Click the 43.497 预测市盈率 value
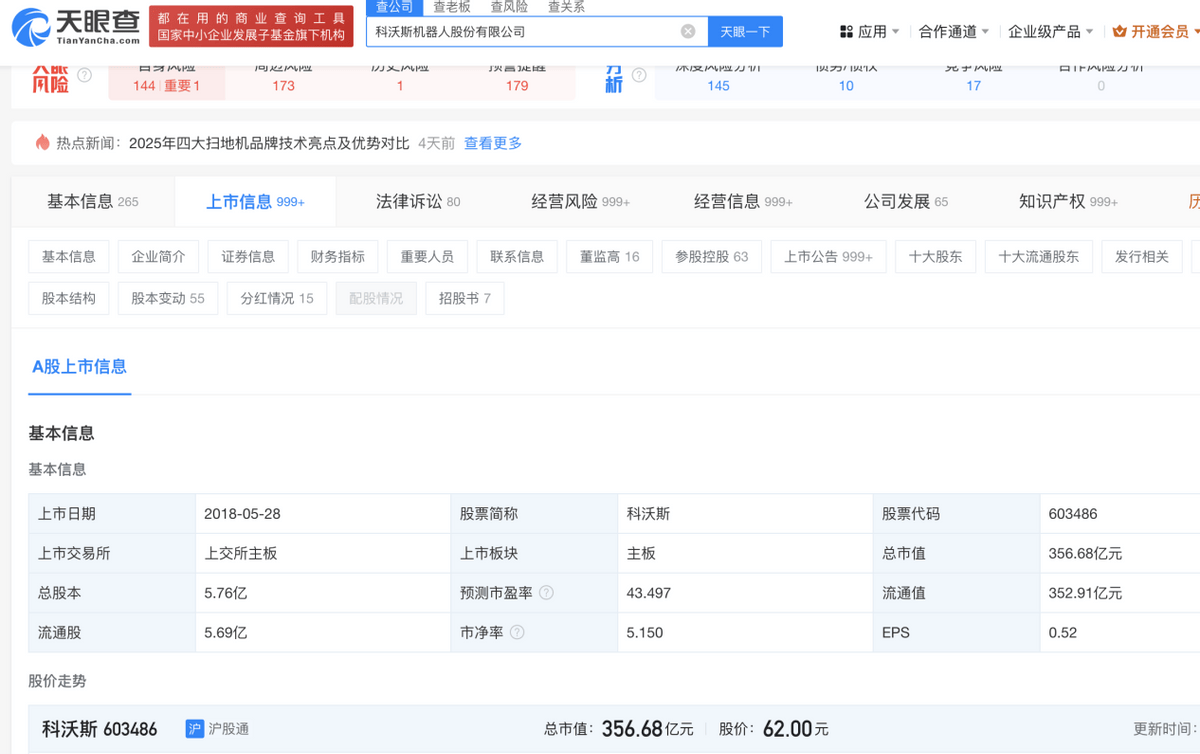The width and height of the screenshot is (1200, 754). pyautogui.click(x=648, y=593)
